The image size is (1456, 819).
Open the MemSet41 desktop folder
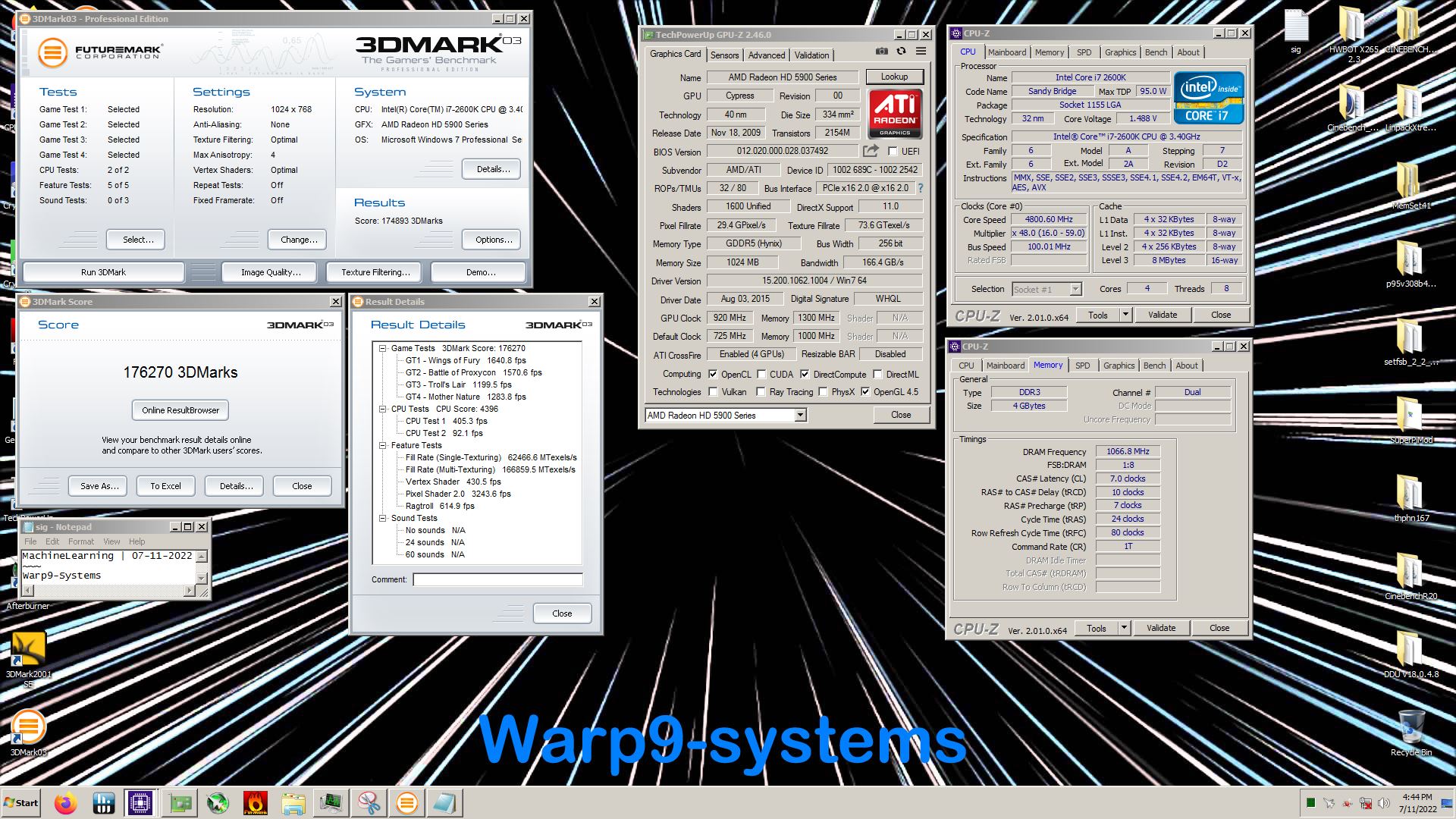pos(1410,186)
